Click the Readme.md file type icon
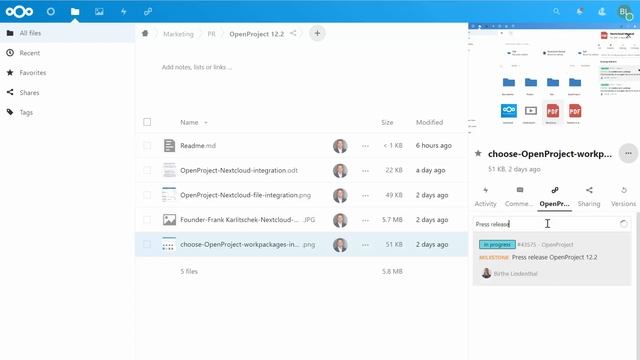The height and width of the screenshot is (360, 640). coord(169,146)
